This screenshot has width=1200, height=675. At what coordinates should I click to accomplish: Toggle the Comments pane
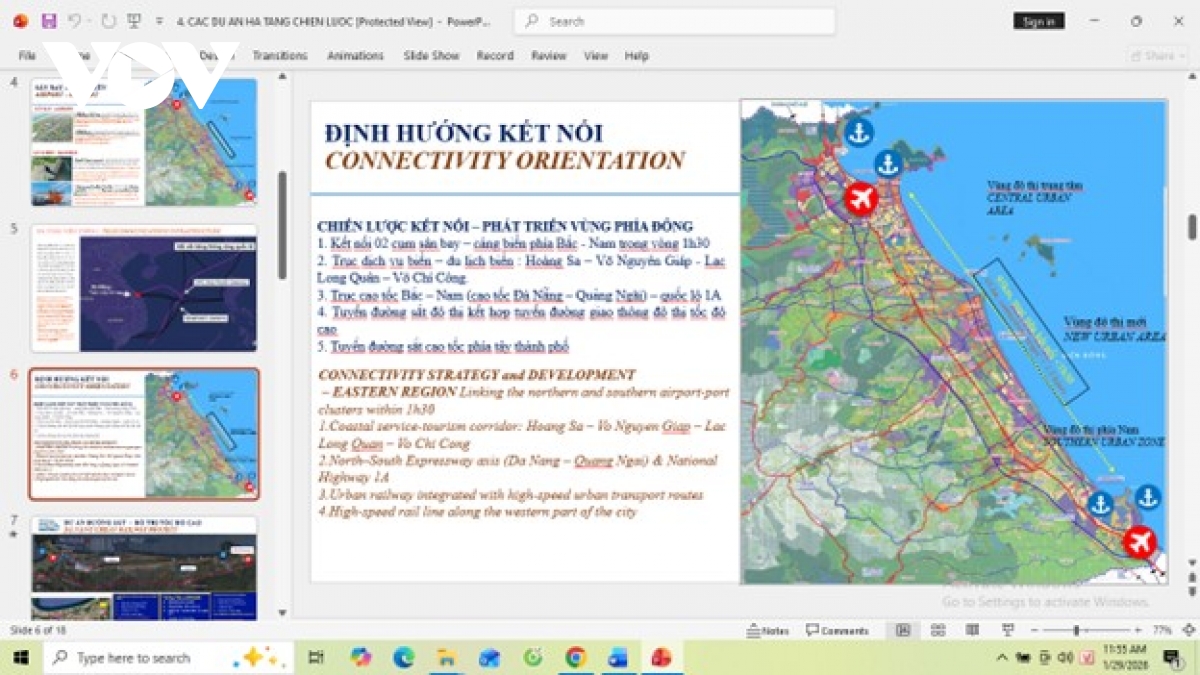(x=837, y=630)
